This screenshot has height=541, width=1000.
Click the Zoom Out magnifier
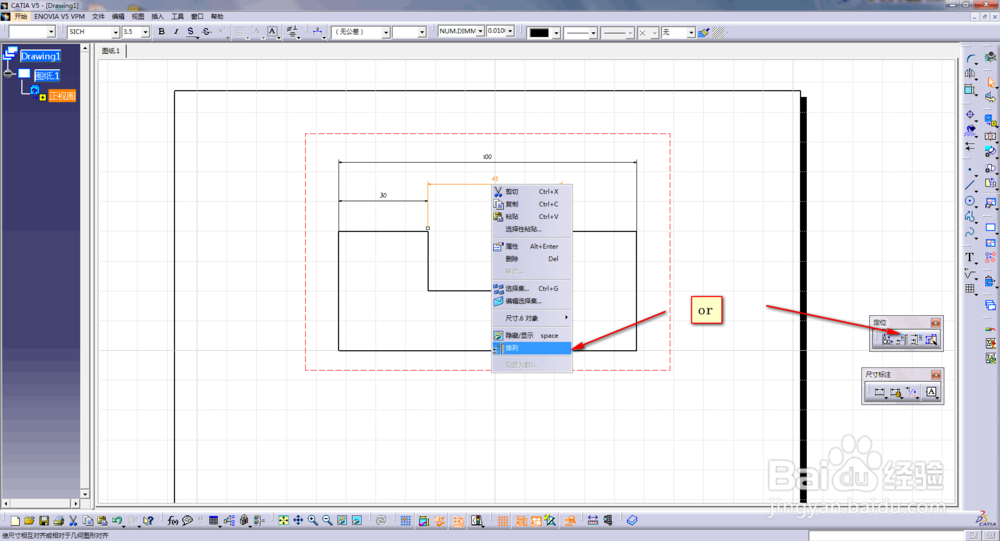point(327,521)
